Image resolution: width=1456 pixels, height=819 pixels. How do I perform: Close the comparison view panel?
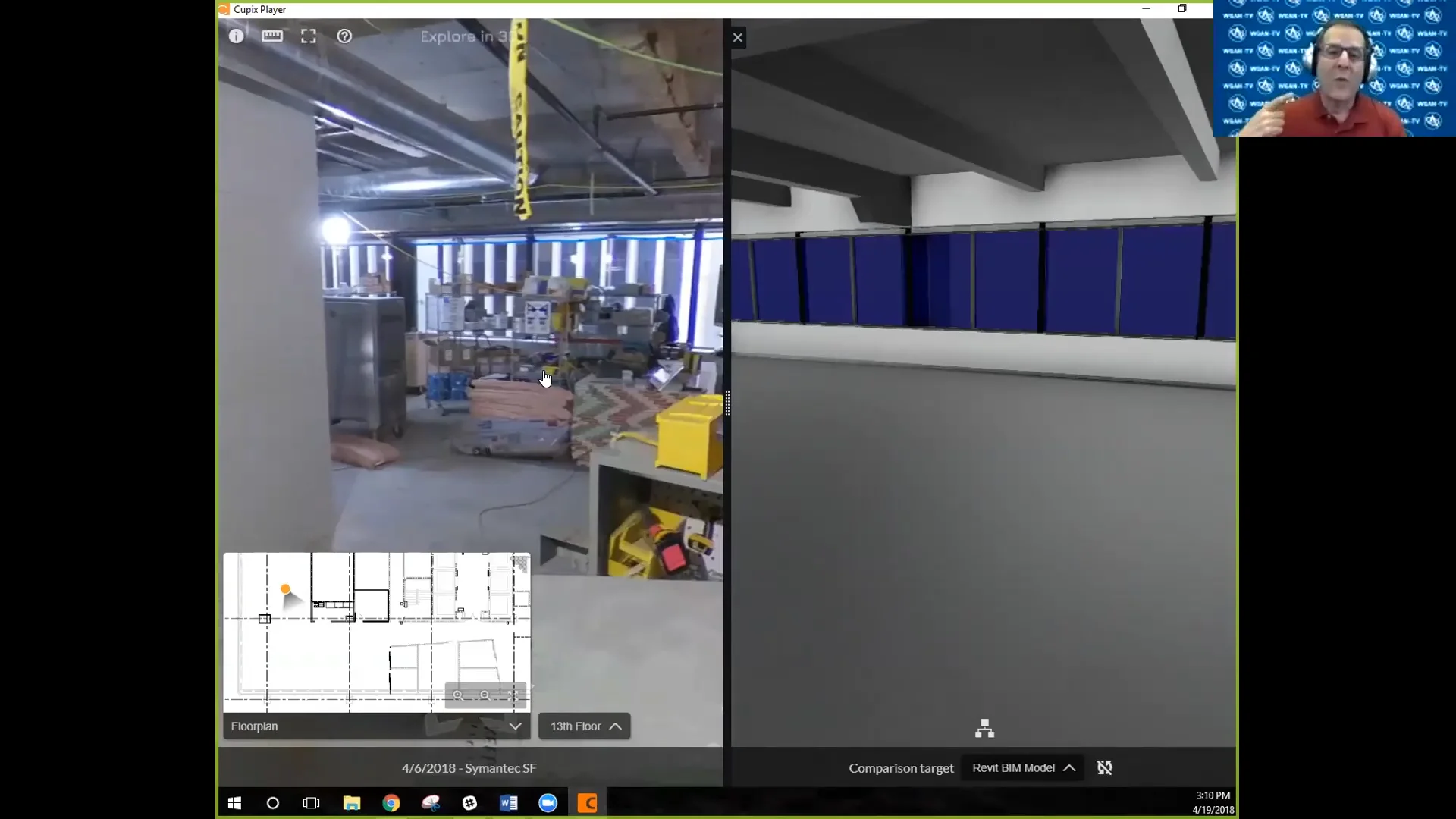[x=738, y=36]
